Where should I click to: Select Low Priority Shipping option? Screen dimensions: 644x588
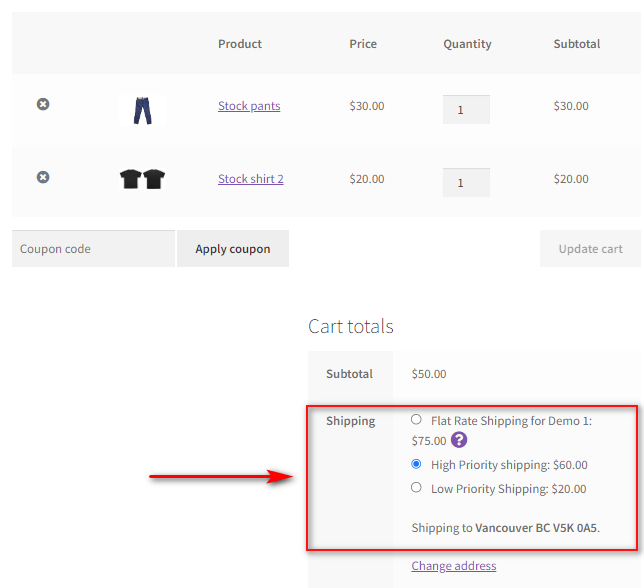coord(416,488)
